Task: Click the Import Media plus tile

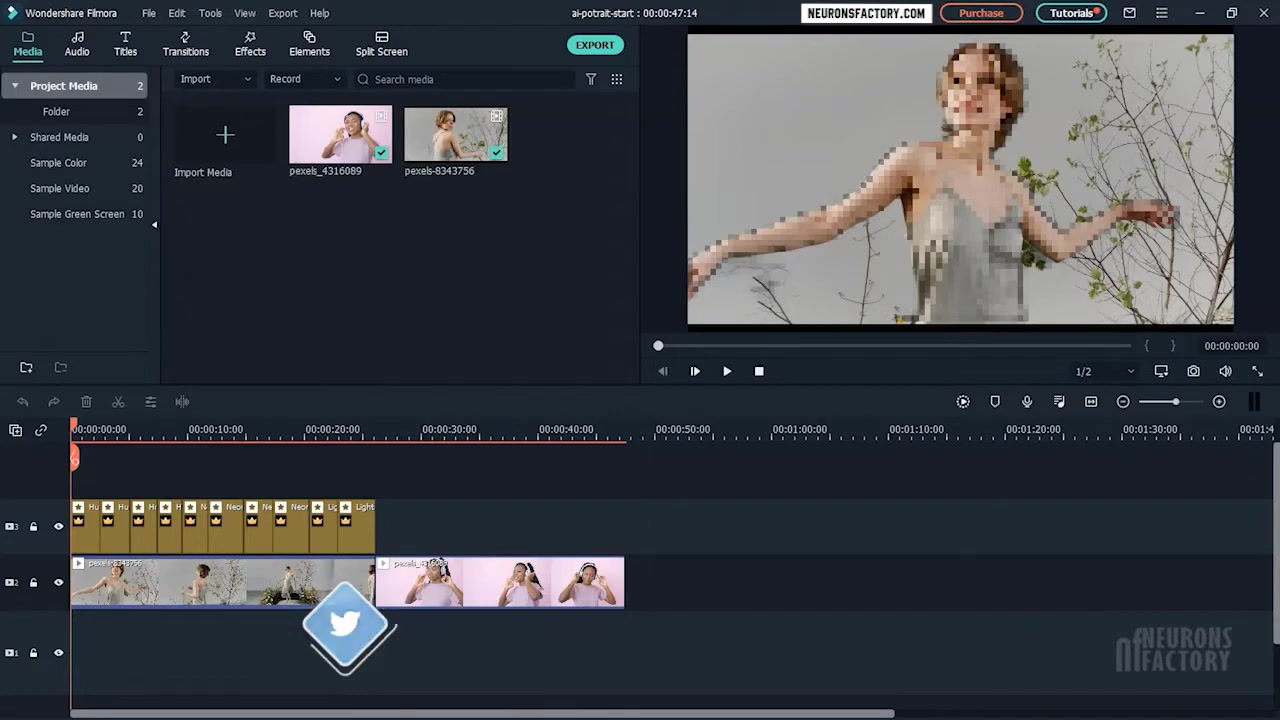Action: click(225, 135)
